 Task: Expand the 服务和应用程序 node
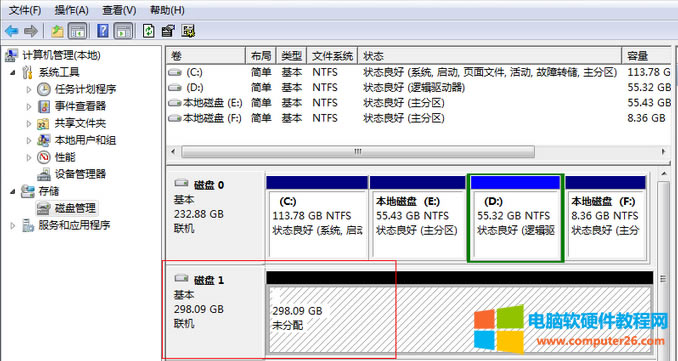13,225
